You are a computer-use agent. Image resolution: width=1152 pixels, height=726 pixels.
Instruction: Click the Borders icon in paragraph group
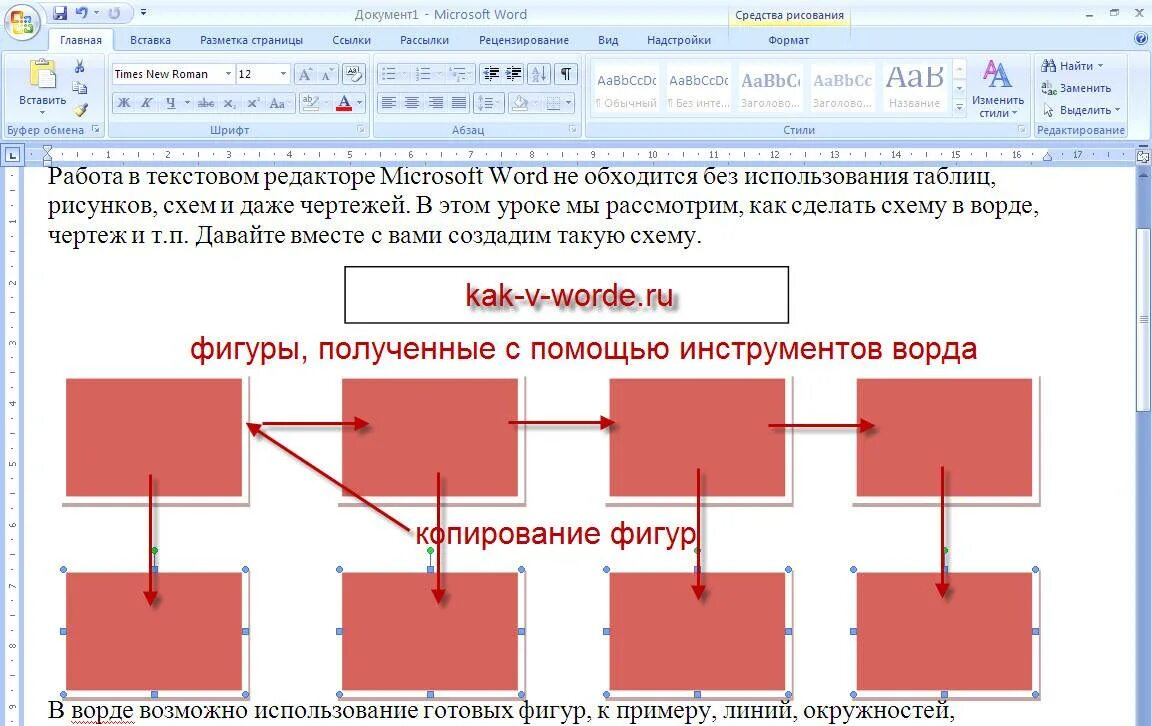553,103
